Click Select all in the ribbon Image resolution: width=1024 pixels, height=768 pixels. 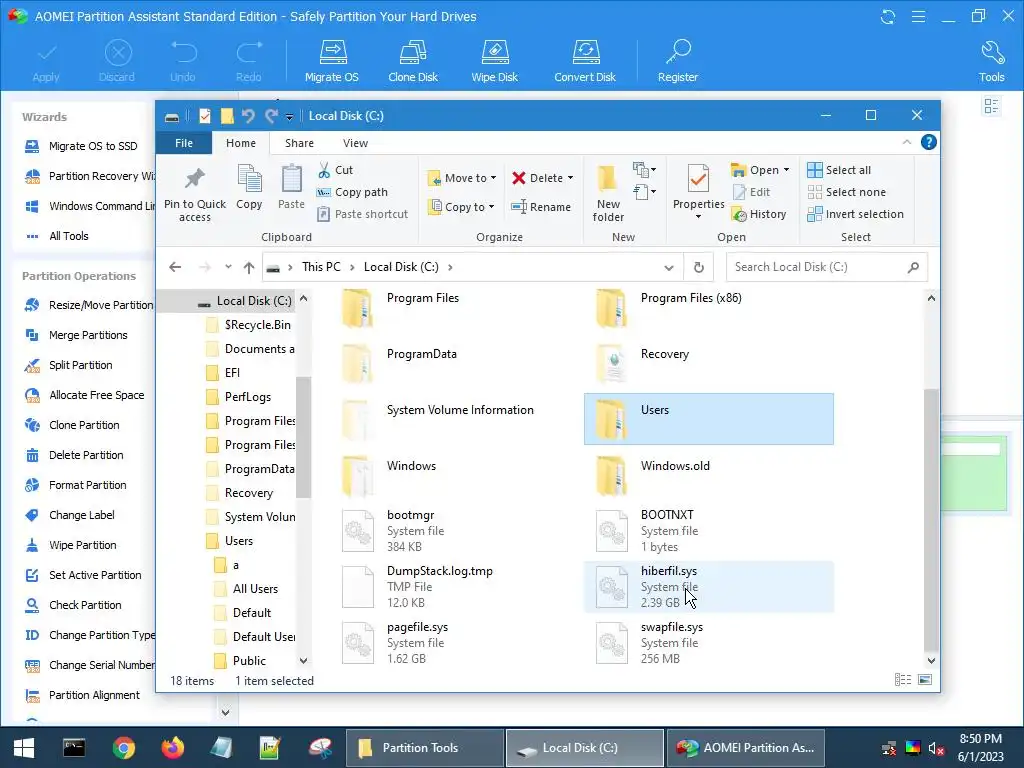[x=839, y=170]
